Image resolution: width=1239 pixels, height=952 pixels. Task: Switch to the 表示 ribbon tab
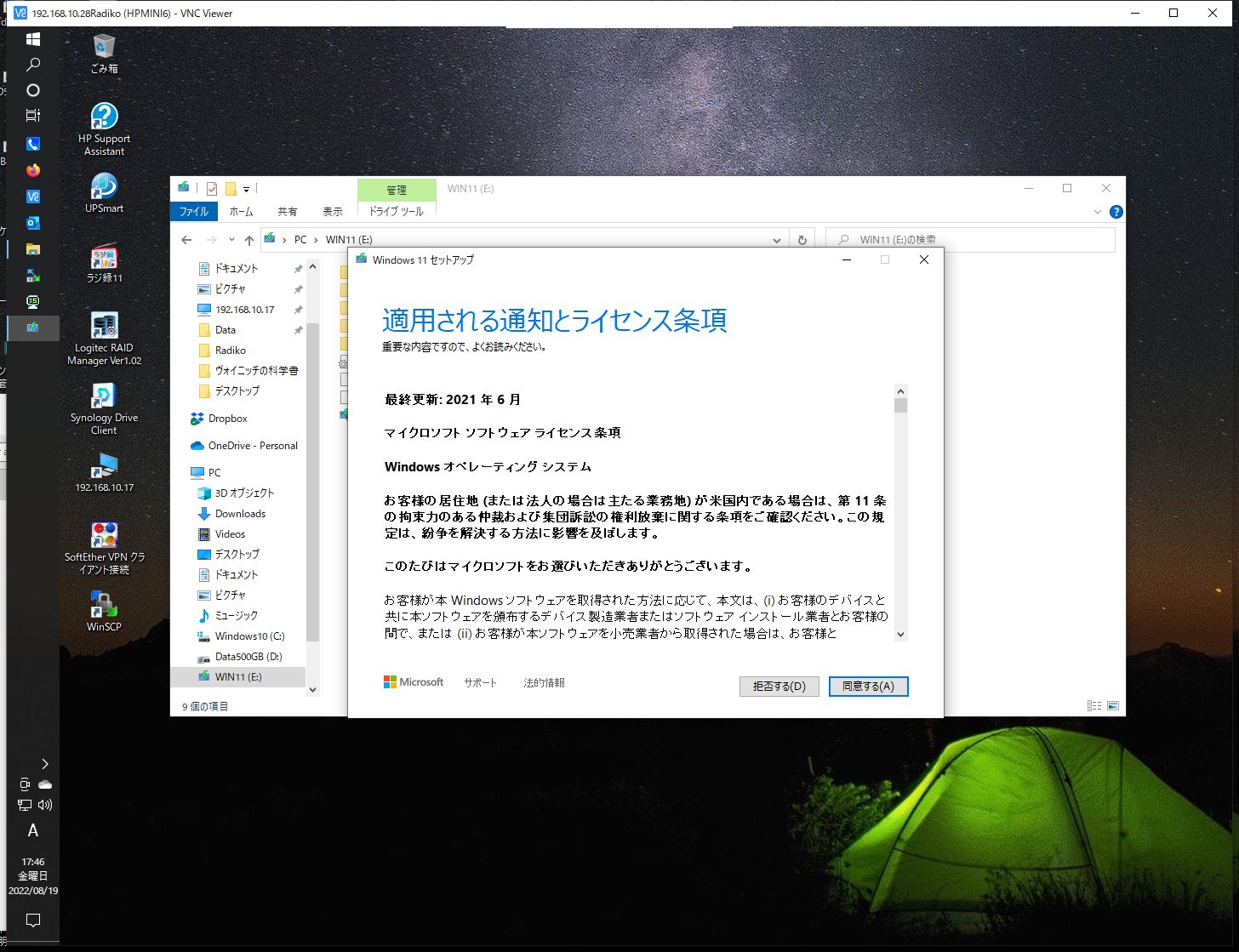332,211
